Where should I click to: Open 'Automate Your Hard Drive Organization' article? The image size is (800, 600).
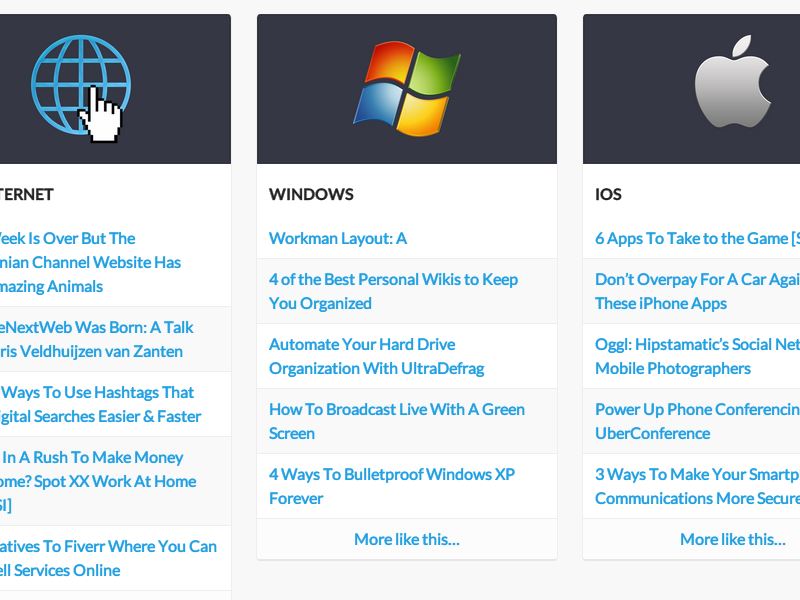pyautogui.click(x=377, y=356)
